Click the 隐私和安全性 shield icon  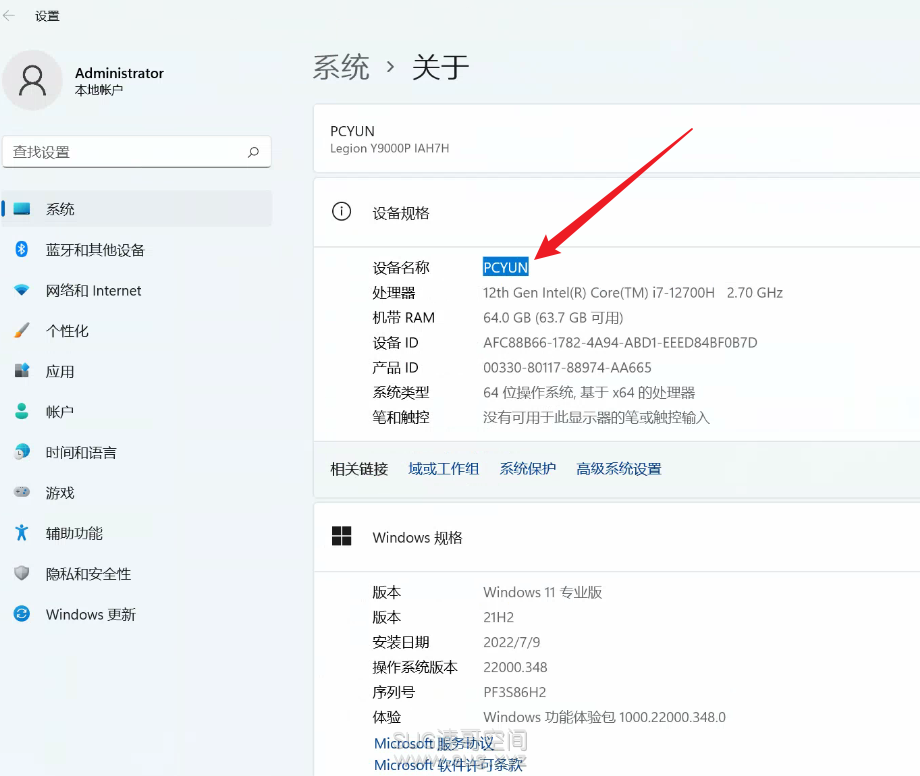coord(22,572)
